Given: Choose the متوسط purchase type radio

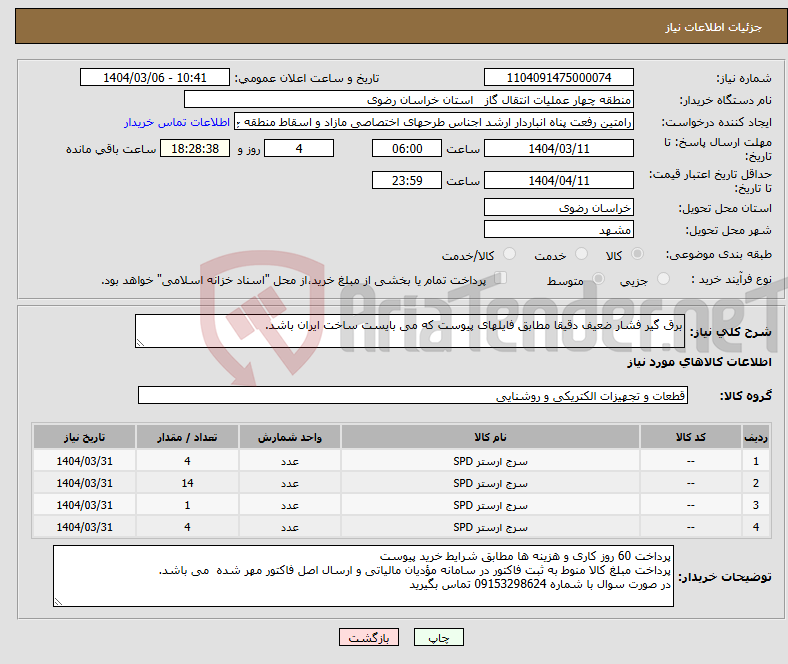Looking at the screenshot, I should click(x=599, y=278).
